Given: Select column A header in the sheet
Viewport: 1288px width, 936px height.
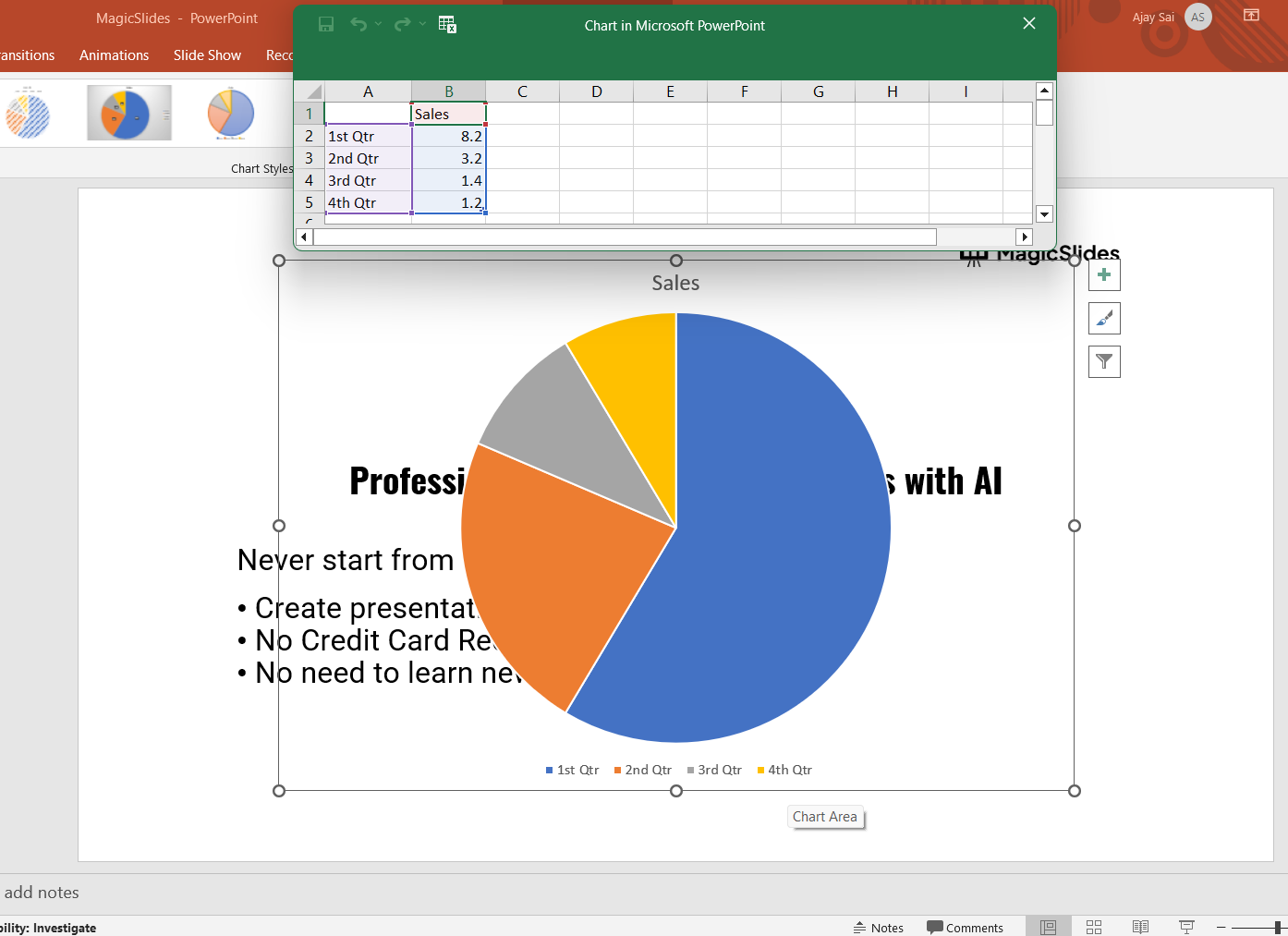Looking at the screenshot, I should point(368,91).
